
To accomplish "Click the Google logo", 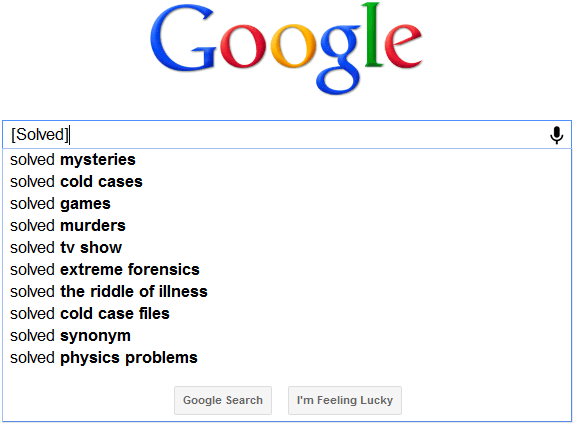I will click(x=286, y=48).
